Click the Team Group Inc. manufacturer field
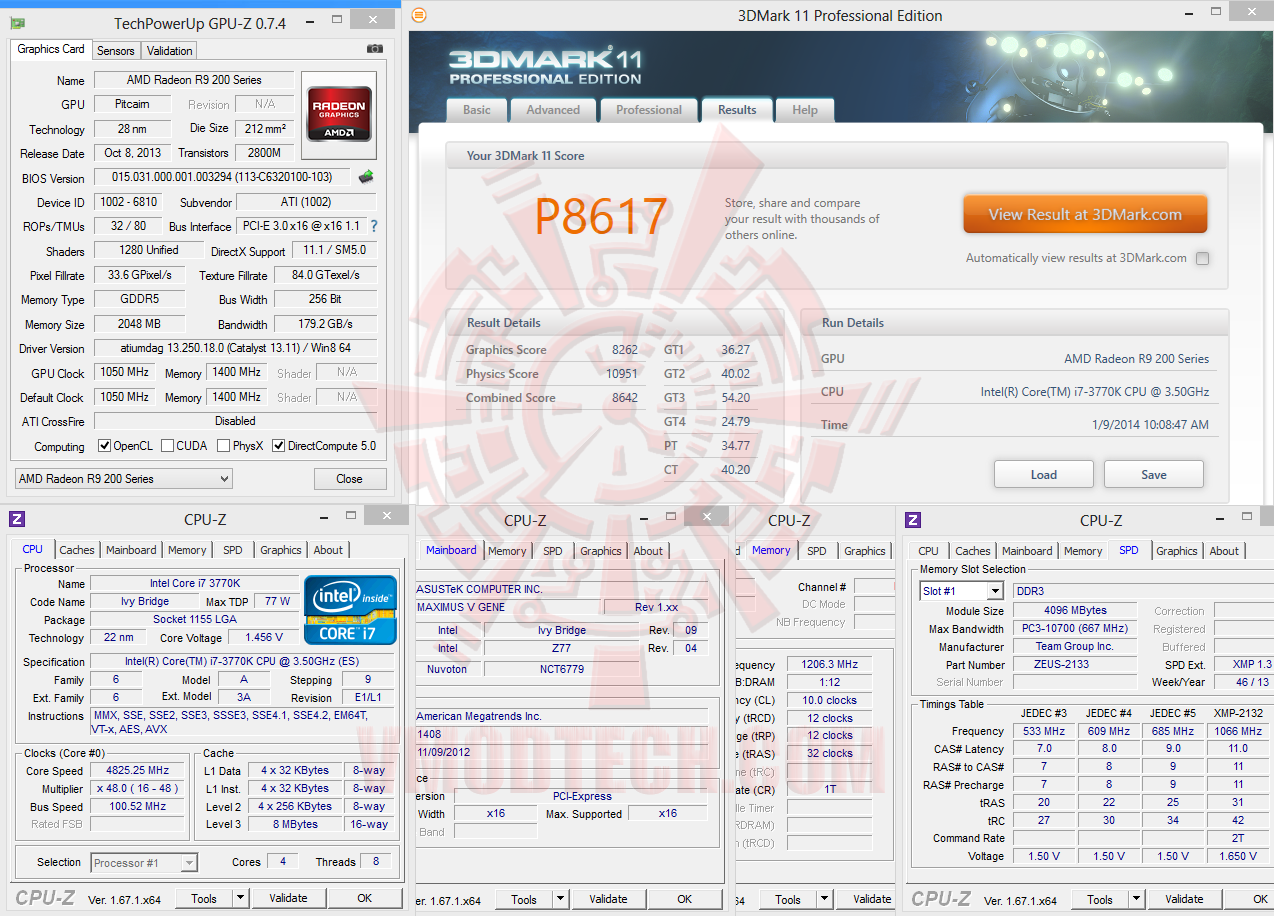Viewport: 1274px width, 916px height. point(1075,646)
